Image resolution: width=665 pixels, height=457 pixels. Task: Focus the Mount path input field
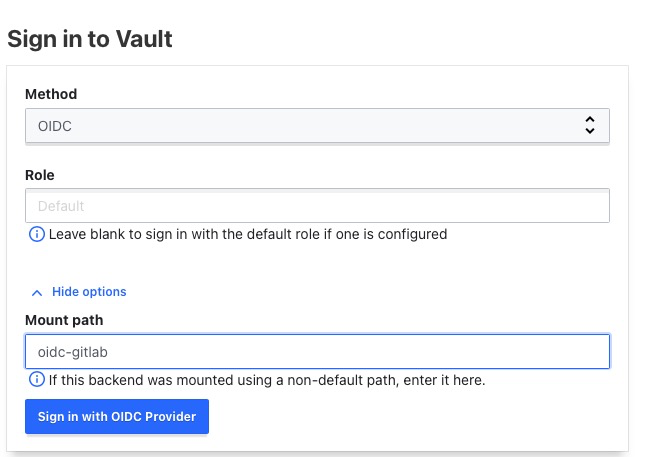click(317, 351)
